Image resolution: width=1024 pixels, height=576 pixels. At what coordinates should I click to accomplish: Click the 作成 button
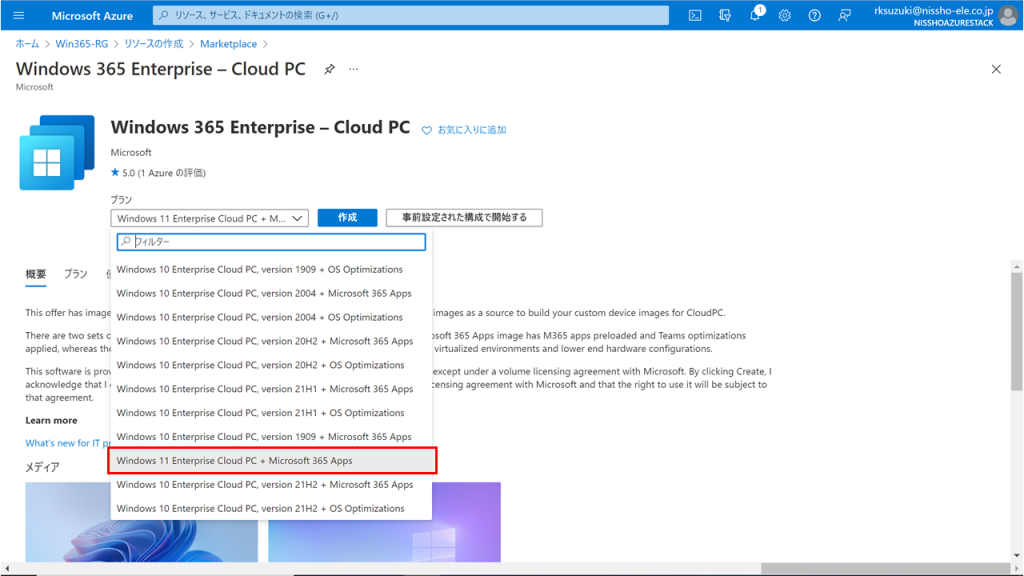coord(347,217)
